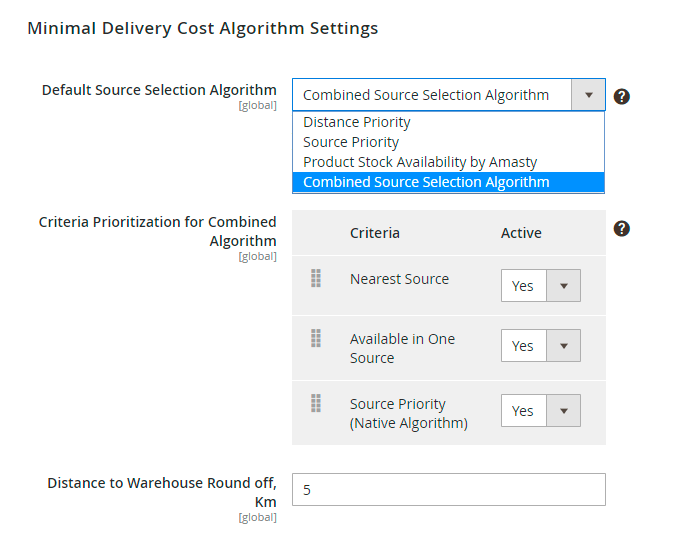Click the Source Priority (Native Algorithm) label
Viewport: 684px width, 536px height.
tap(408, 413)
